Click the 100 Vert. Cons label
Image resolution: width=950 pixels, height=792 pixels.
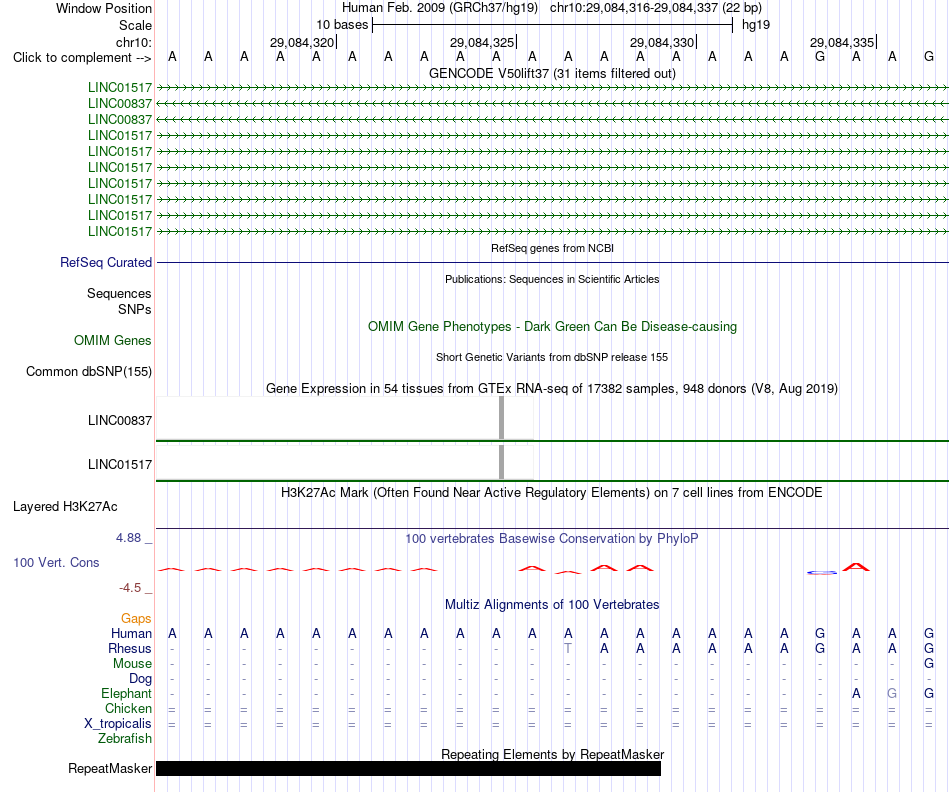coord(56,562)
